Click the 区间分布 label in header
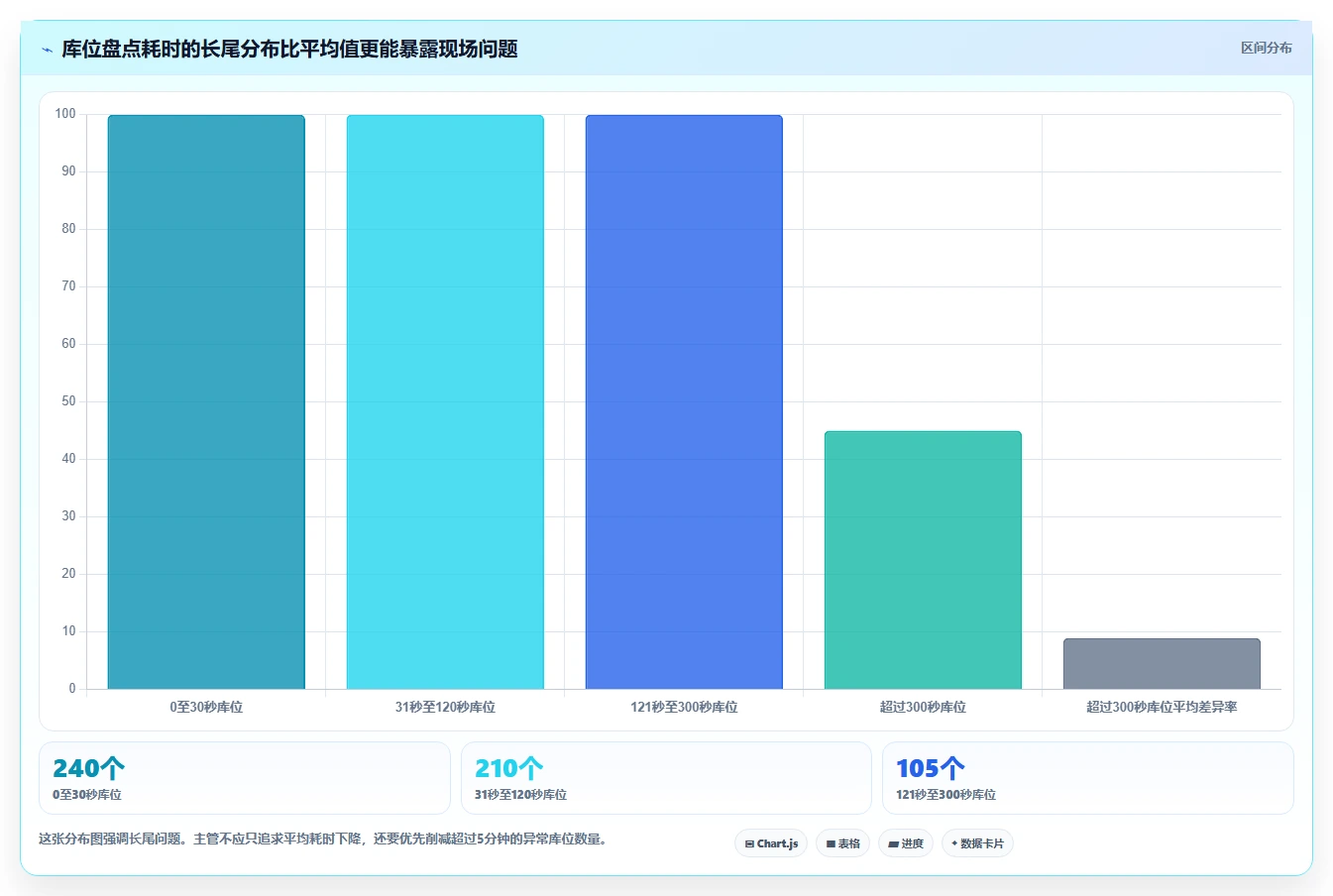This screenshot has height=896, width=1333. [1266, 48]
